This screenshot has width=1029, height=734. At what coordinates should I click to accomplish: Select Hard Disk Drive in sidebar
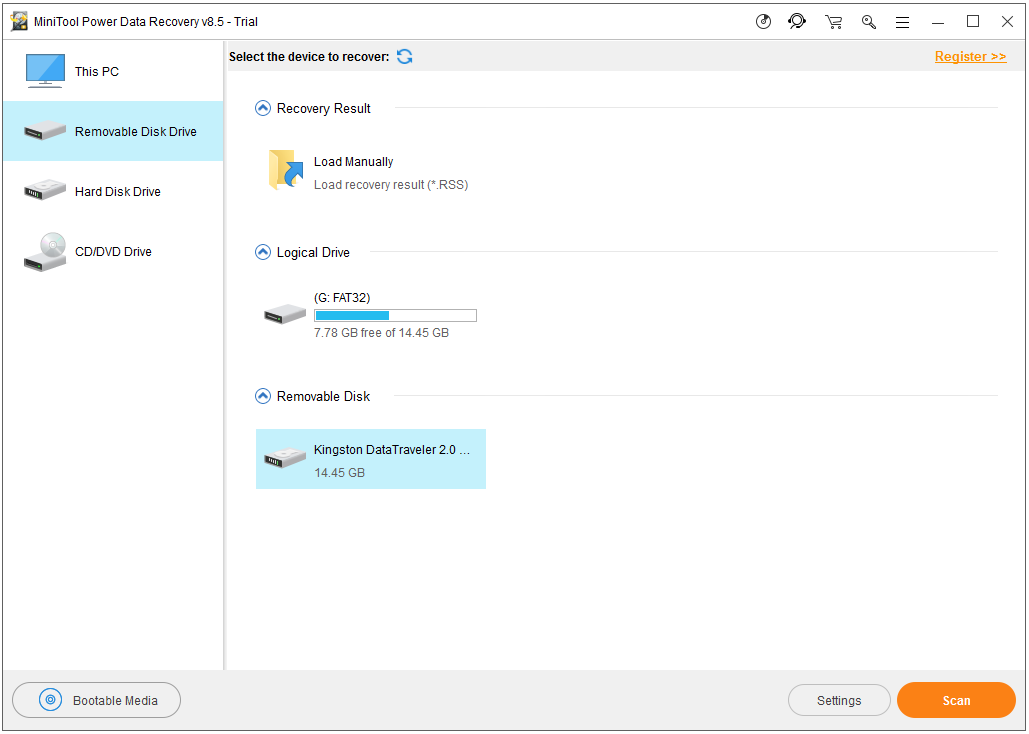[114, 191]
